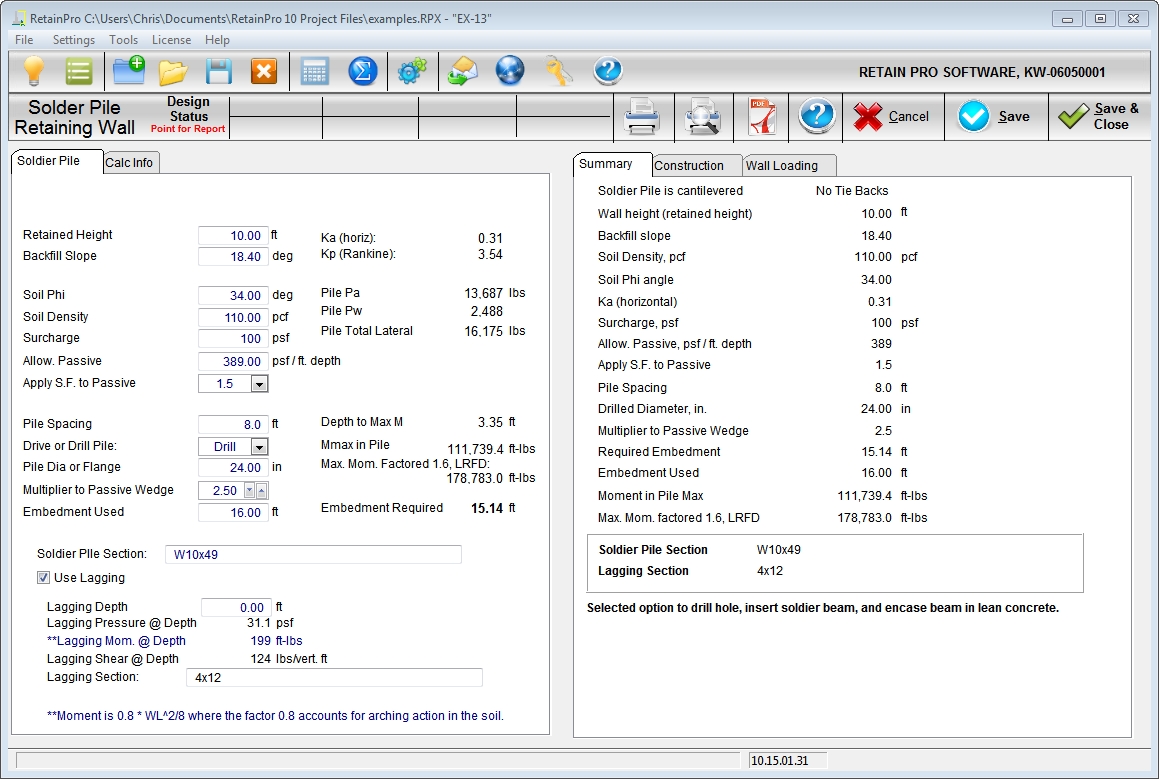Click the printer icon to print
Screen dimensions: 1159x779
642,117
